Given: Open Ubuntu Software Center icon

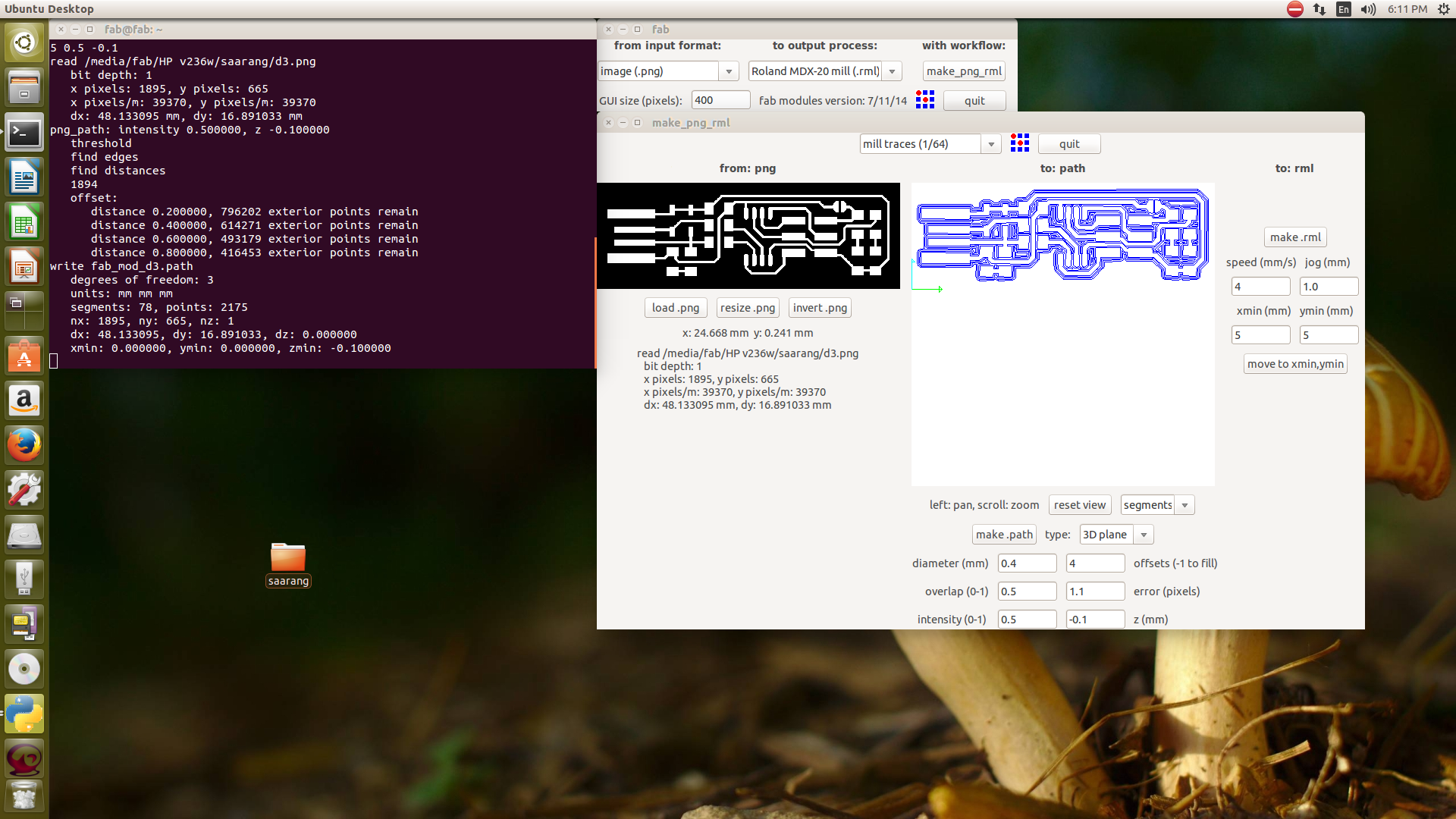Looking at the screenshot, I should (24, 356).
